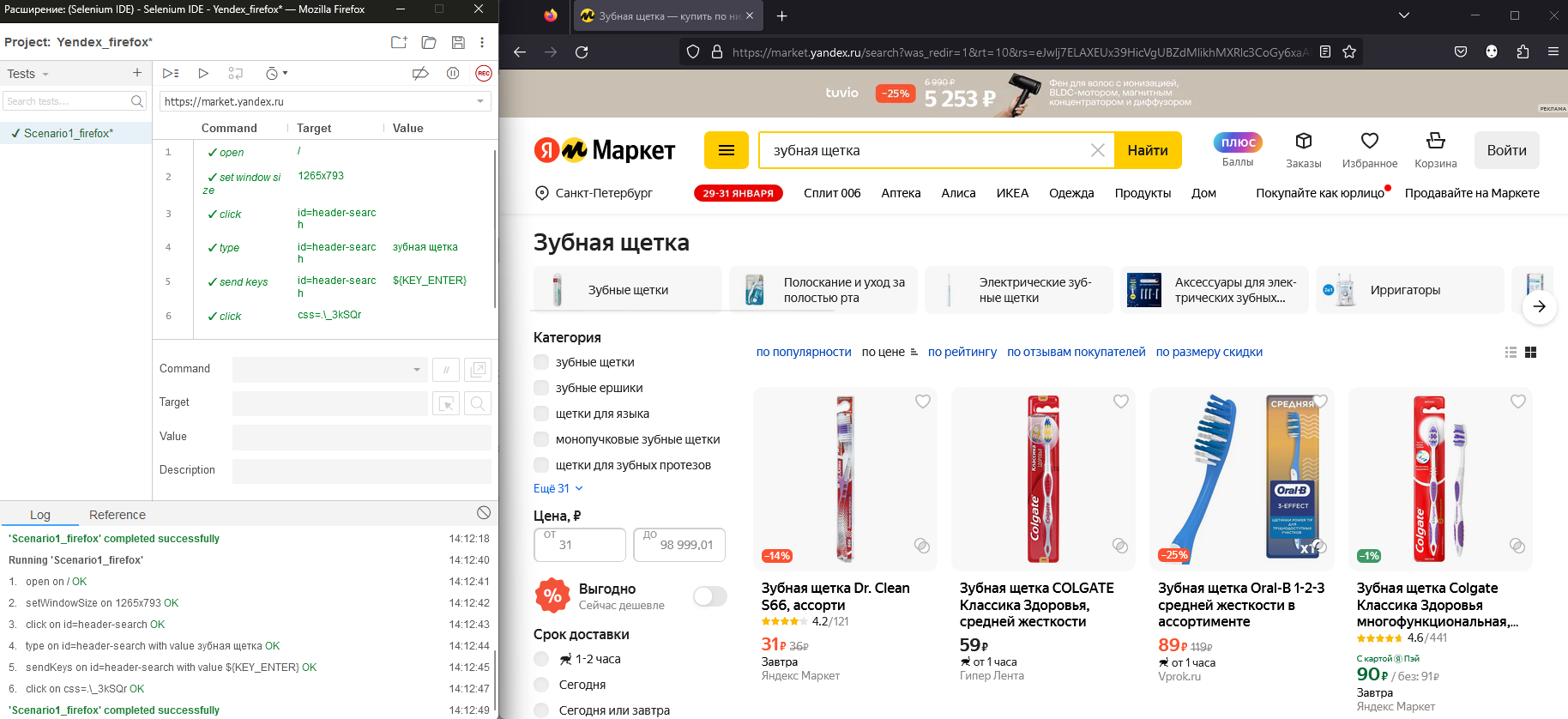
Task: Open Firefox list all tabs chevron
Action: (1404, 15)
